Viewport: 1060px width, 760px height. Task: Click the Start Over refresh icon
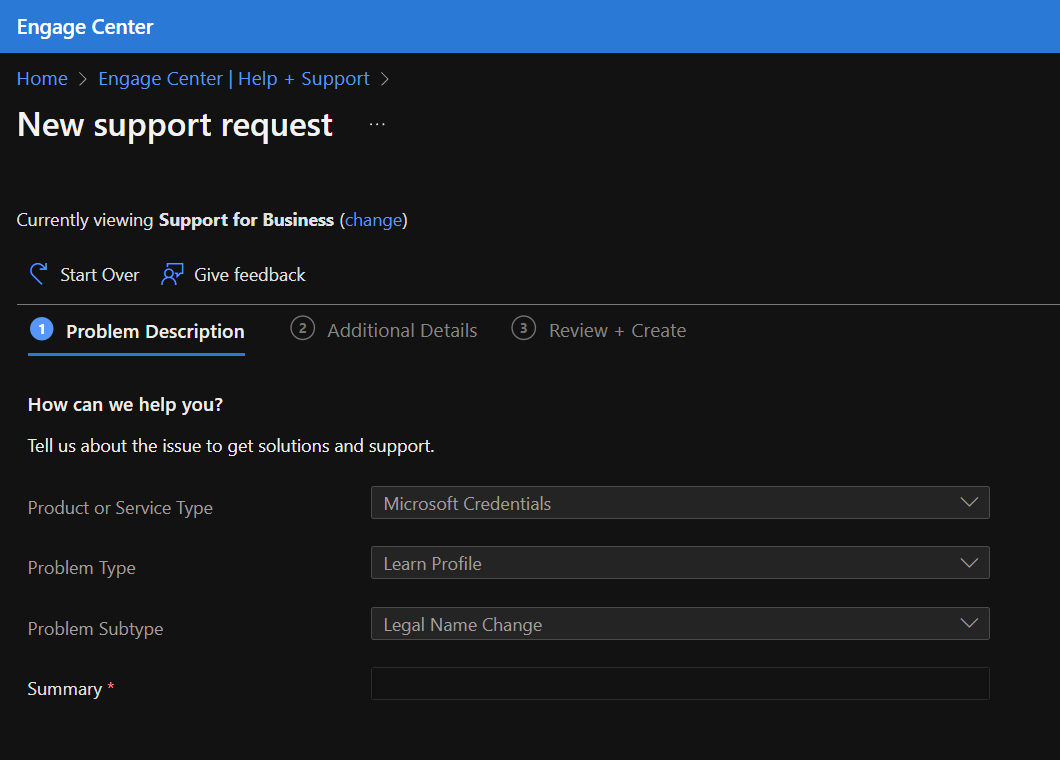coord(39,274)
